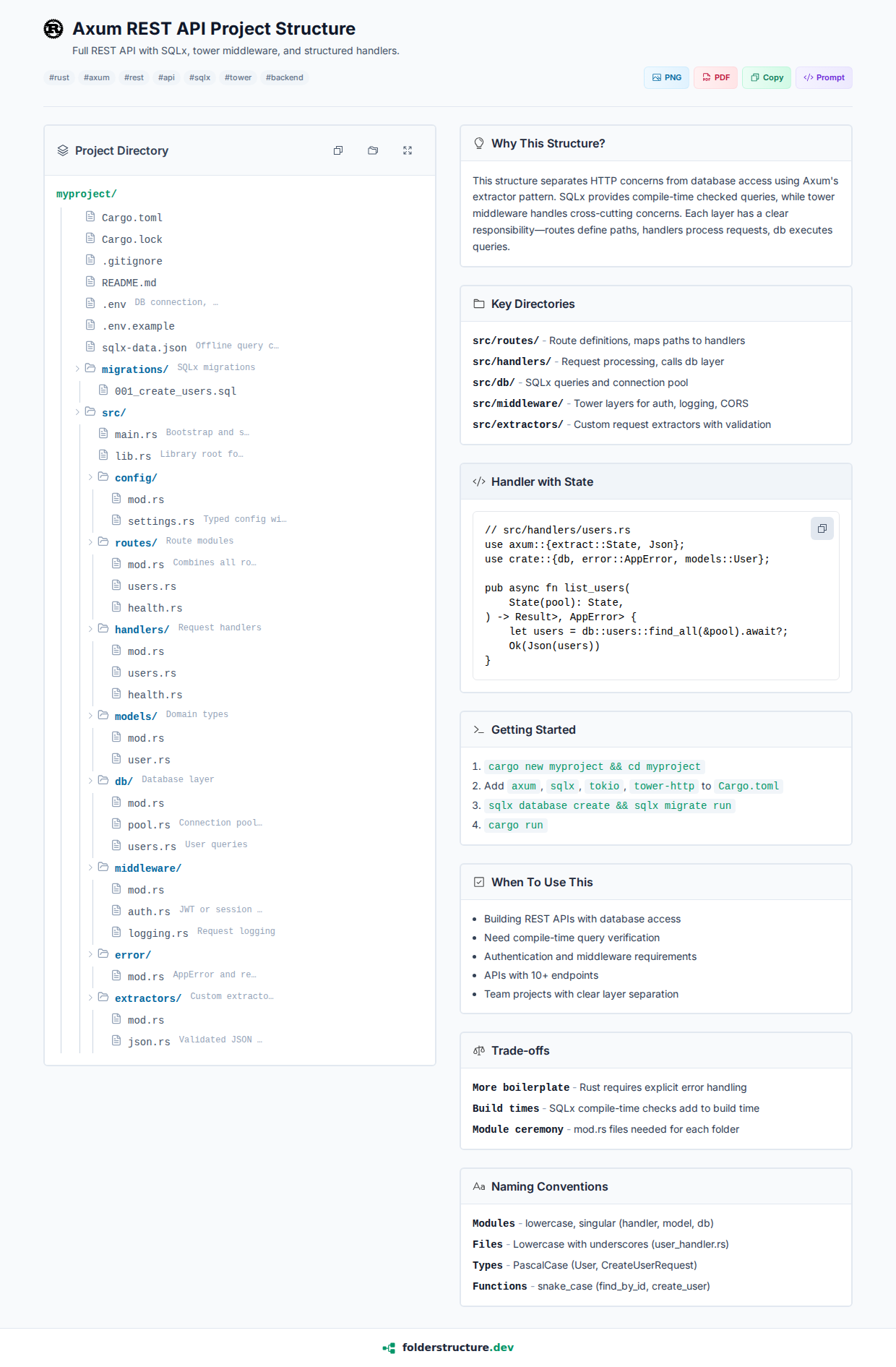The height and width of the screenshot is (1367, 896).
Task: Select sqlx-data.json file in tree
Action: pos(144,348)
